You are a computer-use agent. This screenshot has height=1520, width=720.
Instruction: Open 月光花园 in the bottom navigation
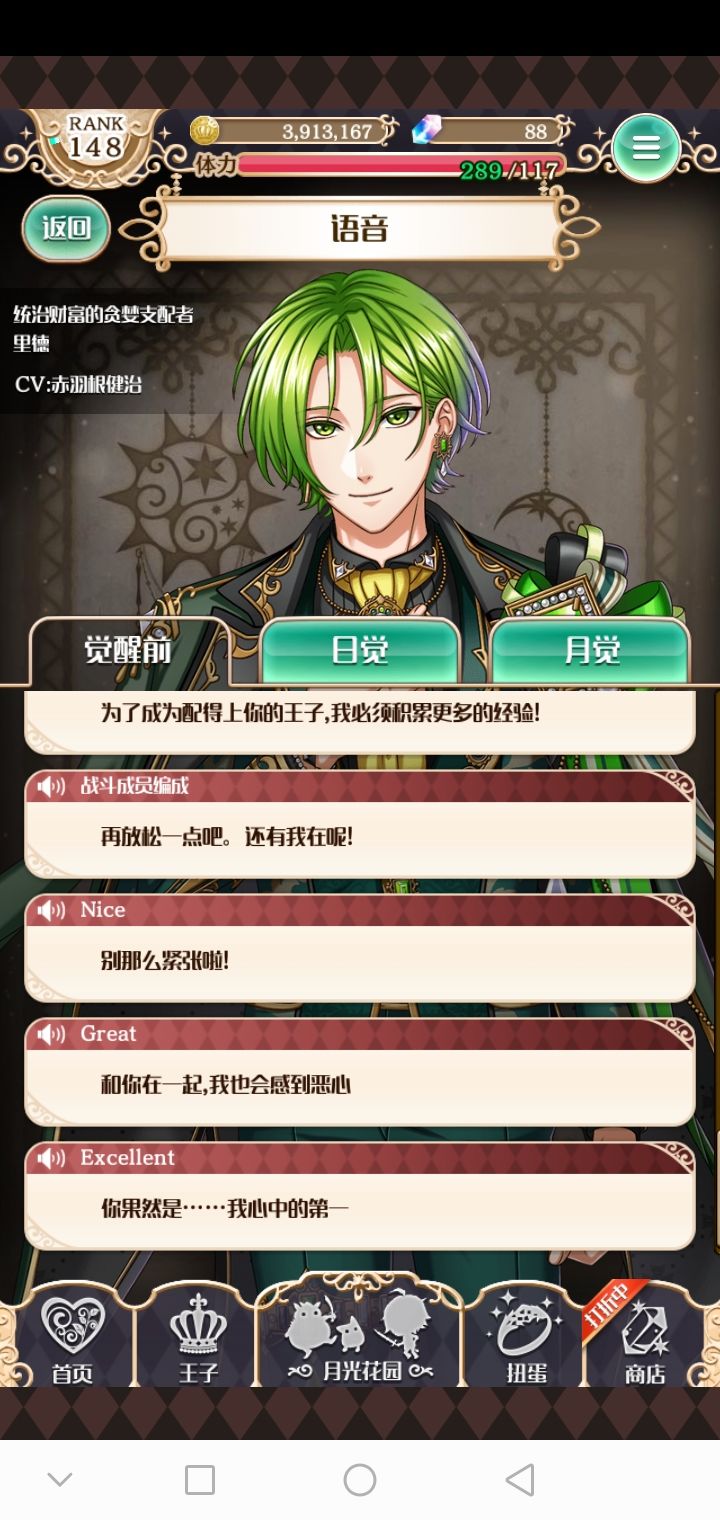[360, 1333]
